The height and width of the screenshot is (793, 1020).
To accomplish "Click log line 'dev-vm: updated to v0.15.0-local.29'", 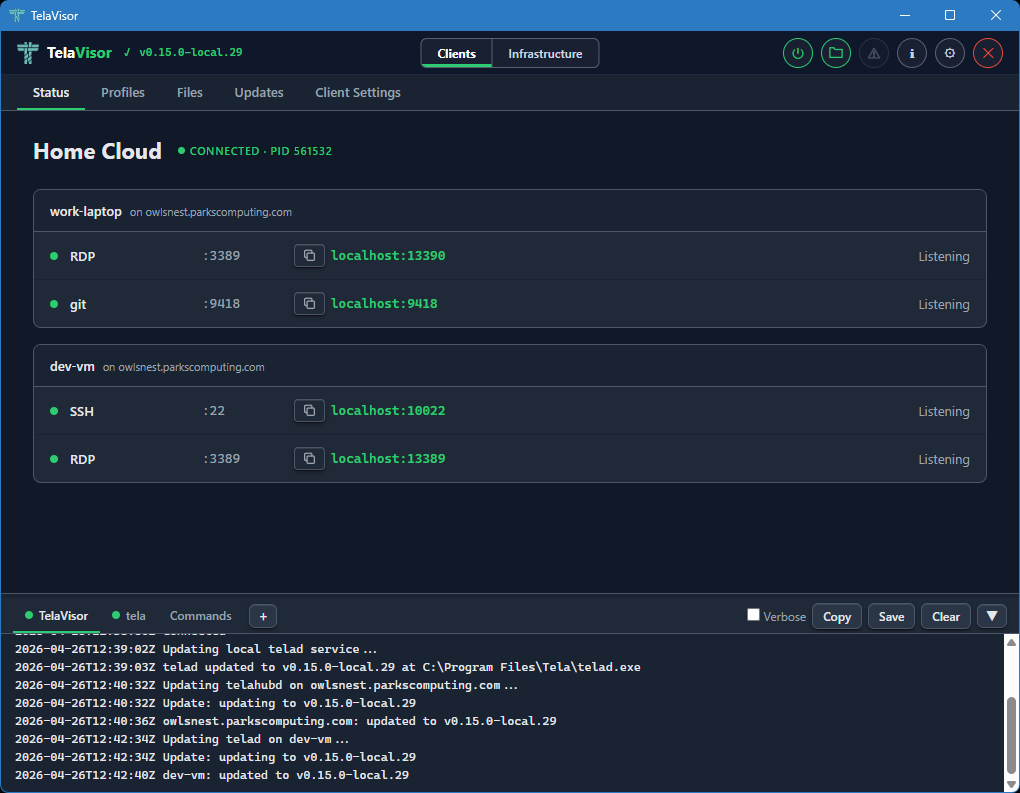I will pyautogui.click(x=212, y=775).
